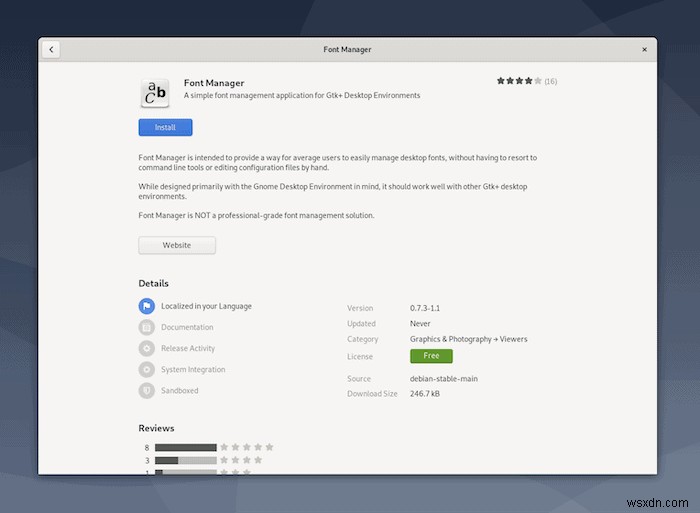Click the simple font management application subtitle
Image resolution: width=700 pixels, height=513 pixels.
click(302, 96)
